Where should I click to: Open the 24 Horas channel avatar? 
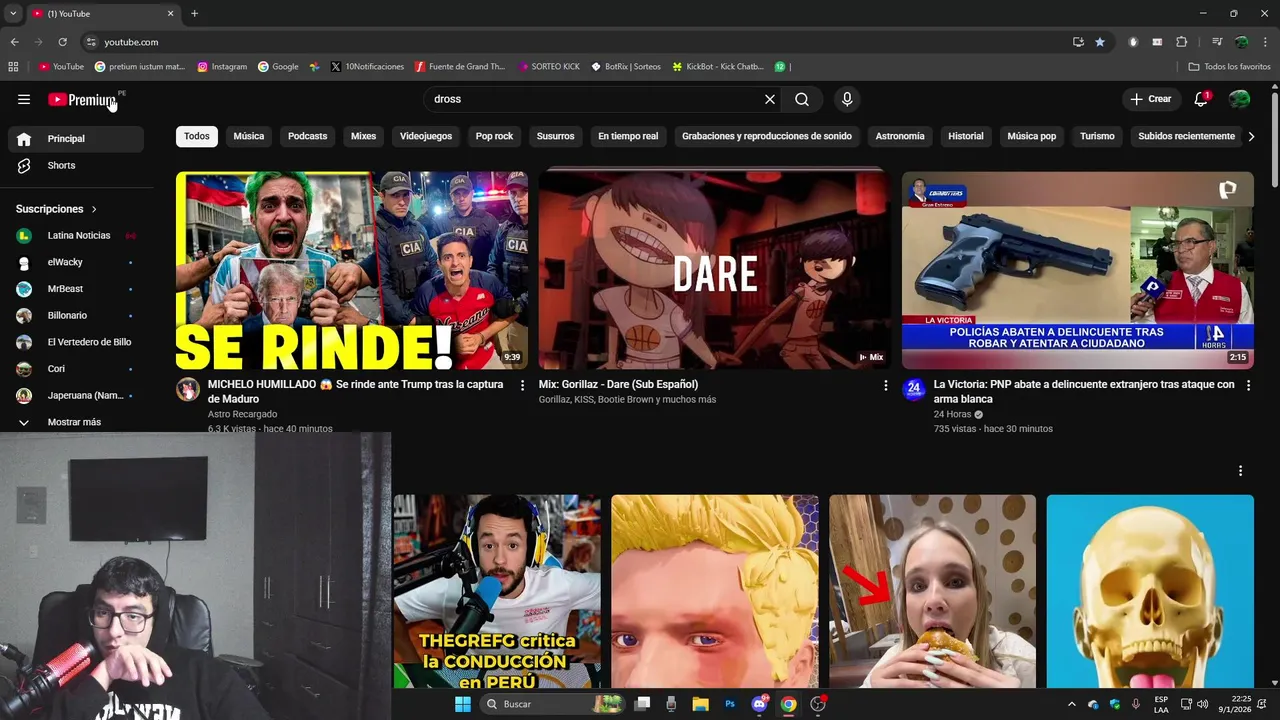click(913, 389)
